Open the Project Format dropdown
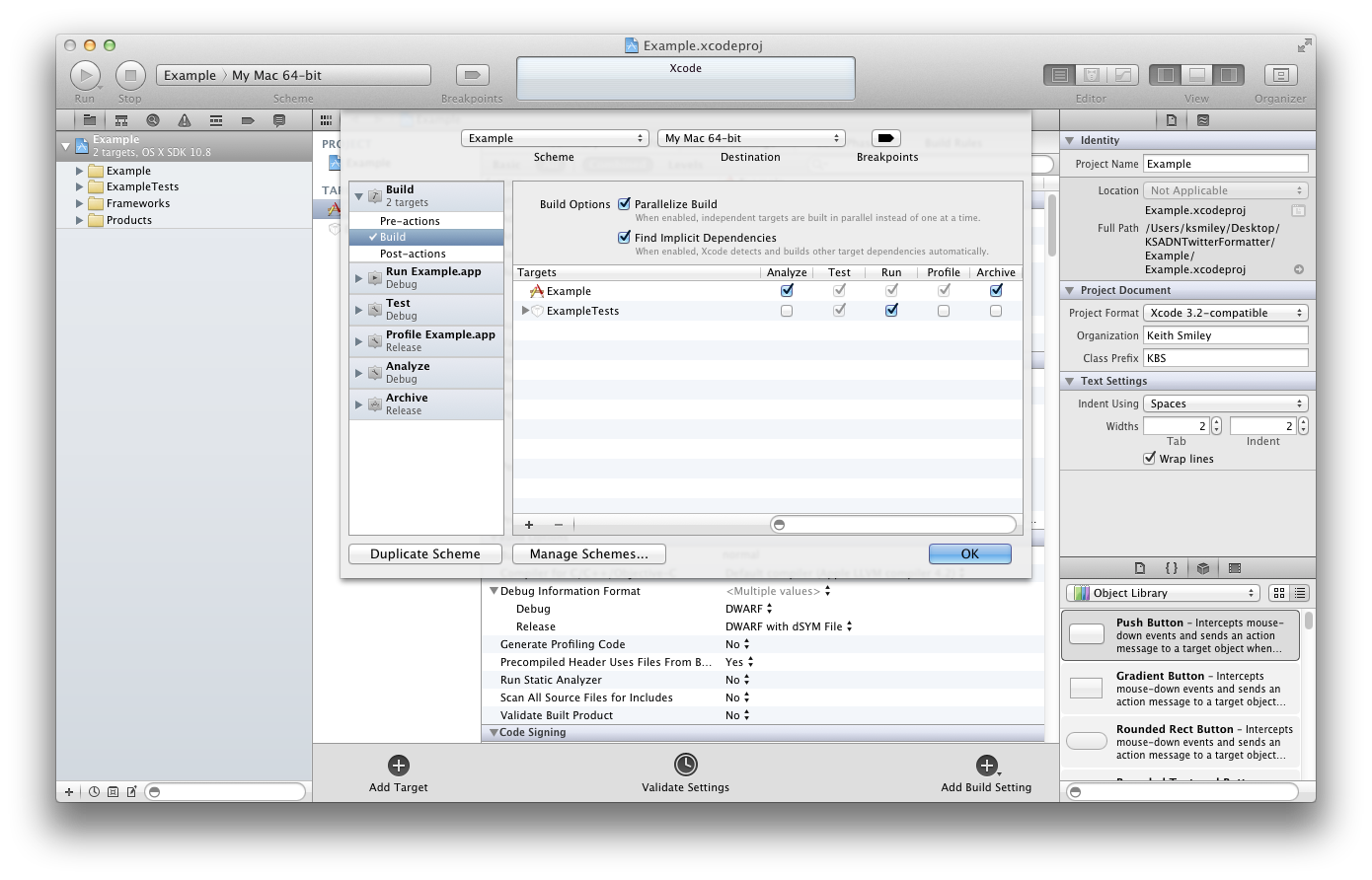 [1226, 313]
